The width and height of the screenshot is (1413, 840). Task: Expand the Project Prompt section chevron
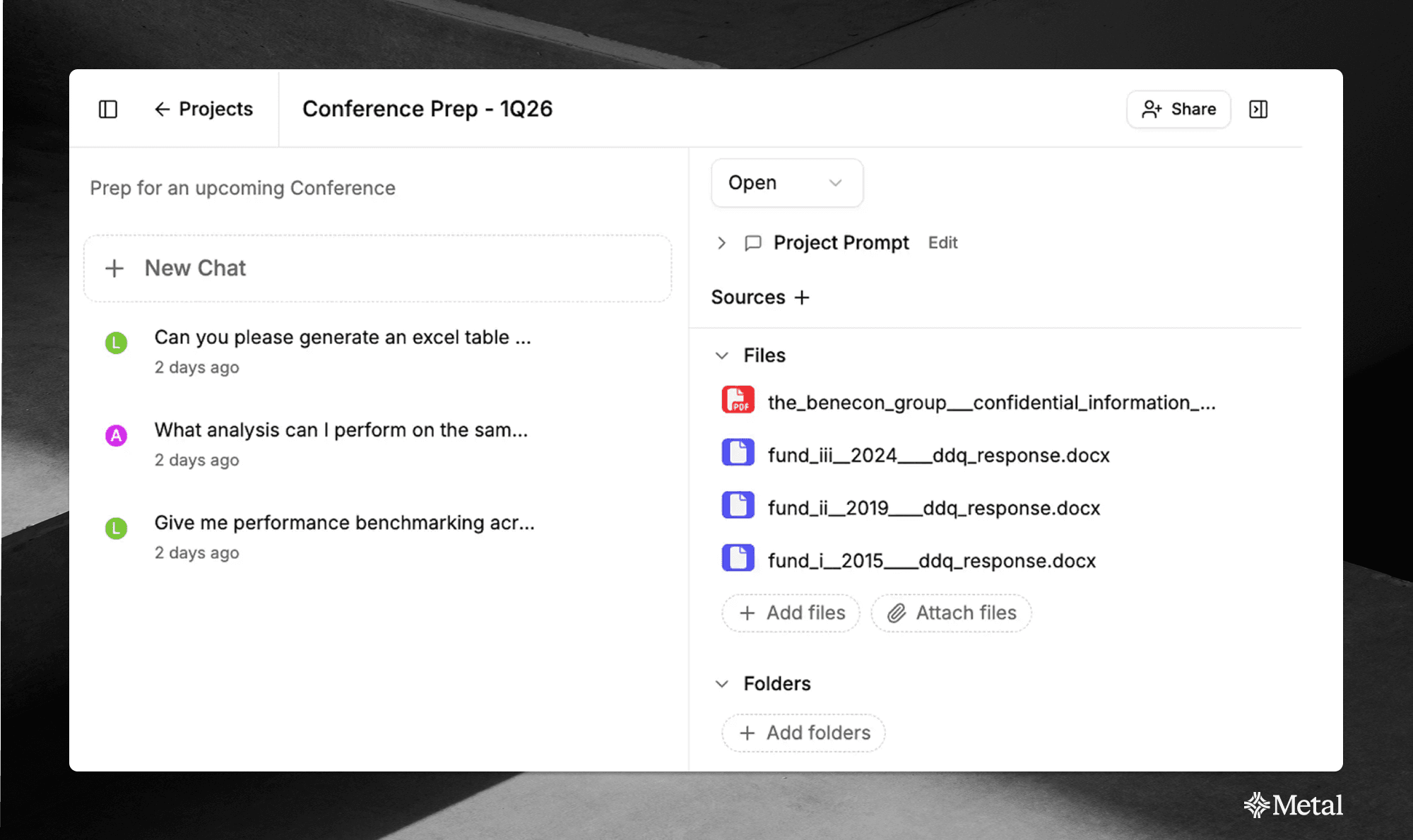point(721,243)
